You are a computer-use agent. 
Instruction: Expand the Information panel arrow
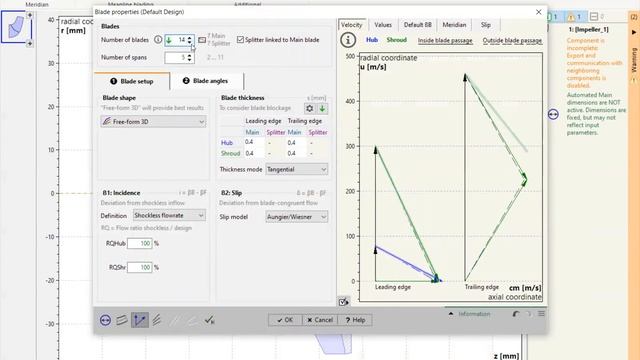point(451,314)
